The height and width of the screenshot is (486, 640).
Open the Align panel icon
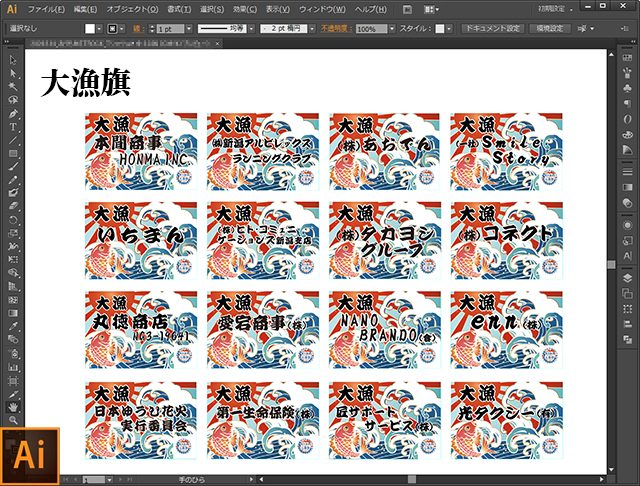(627, 324)
